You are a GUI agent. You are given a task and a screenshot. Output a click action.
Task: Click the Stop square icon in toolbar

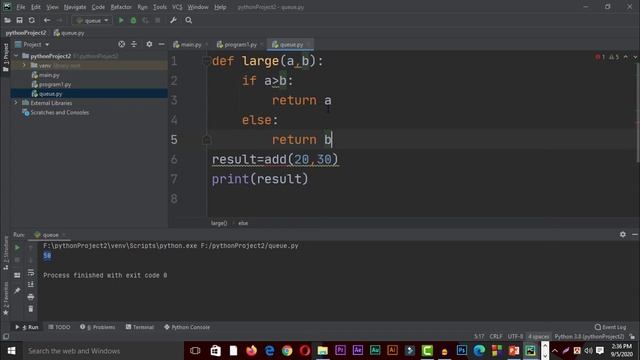coord(158,20)
